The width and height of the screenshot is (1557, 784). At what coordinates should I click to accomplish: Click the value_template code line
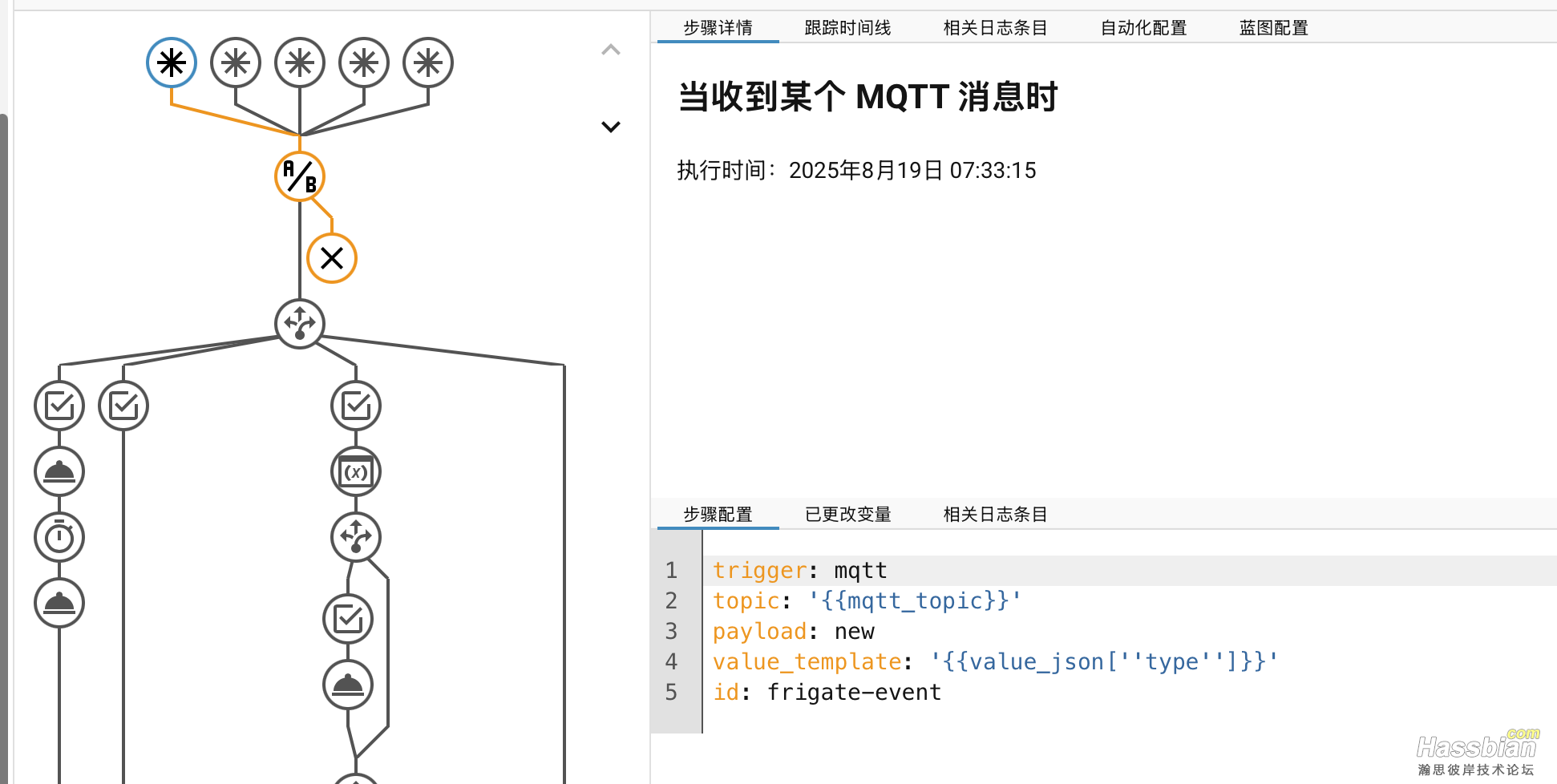(996, 662)
